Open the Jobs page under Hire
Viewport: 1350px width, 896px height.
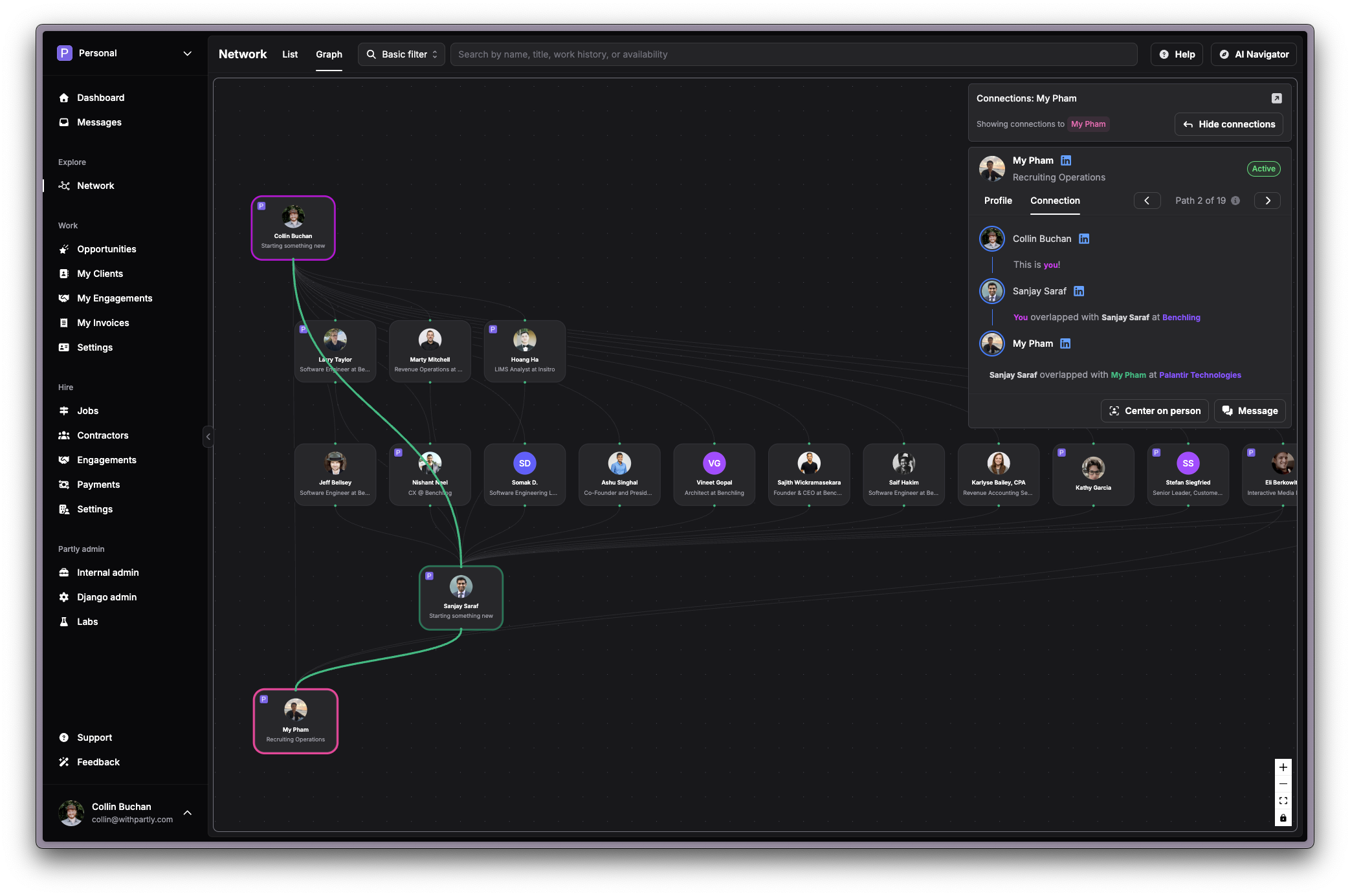[87, 411]
